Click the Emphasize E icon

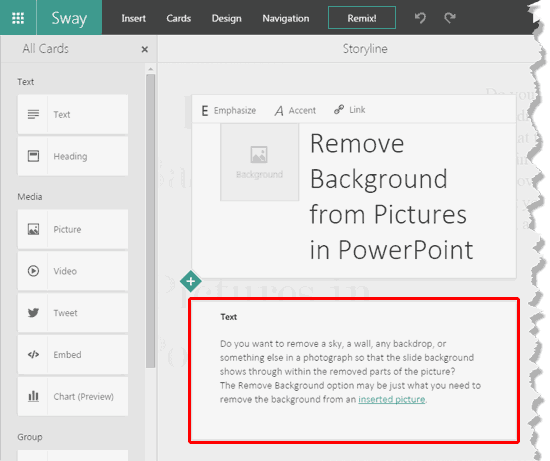[x=205, y=111]
